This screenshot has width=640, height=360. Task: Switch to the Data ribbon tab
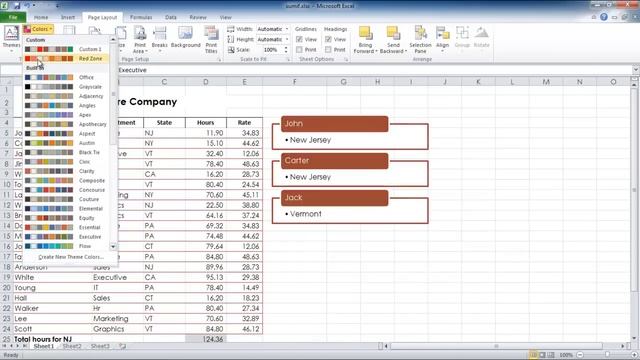coord(171,18)
